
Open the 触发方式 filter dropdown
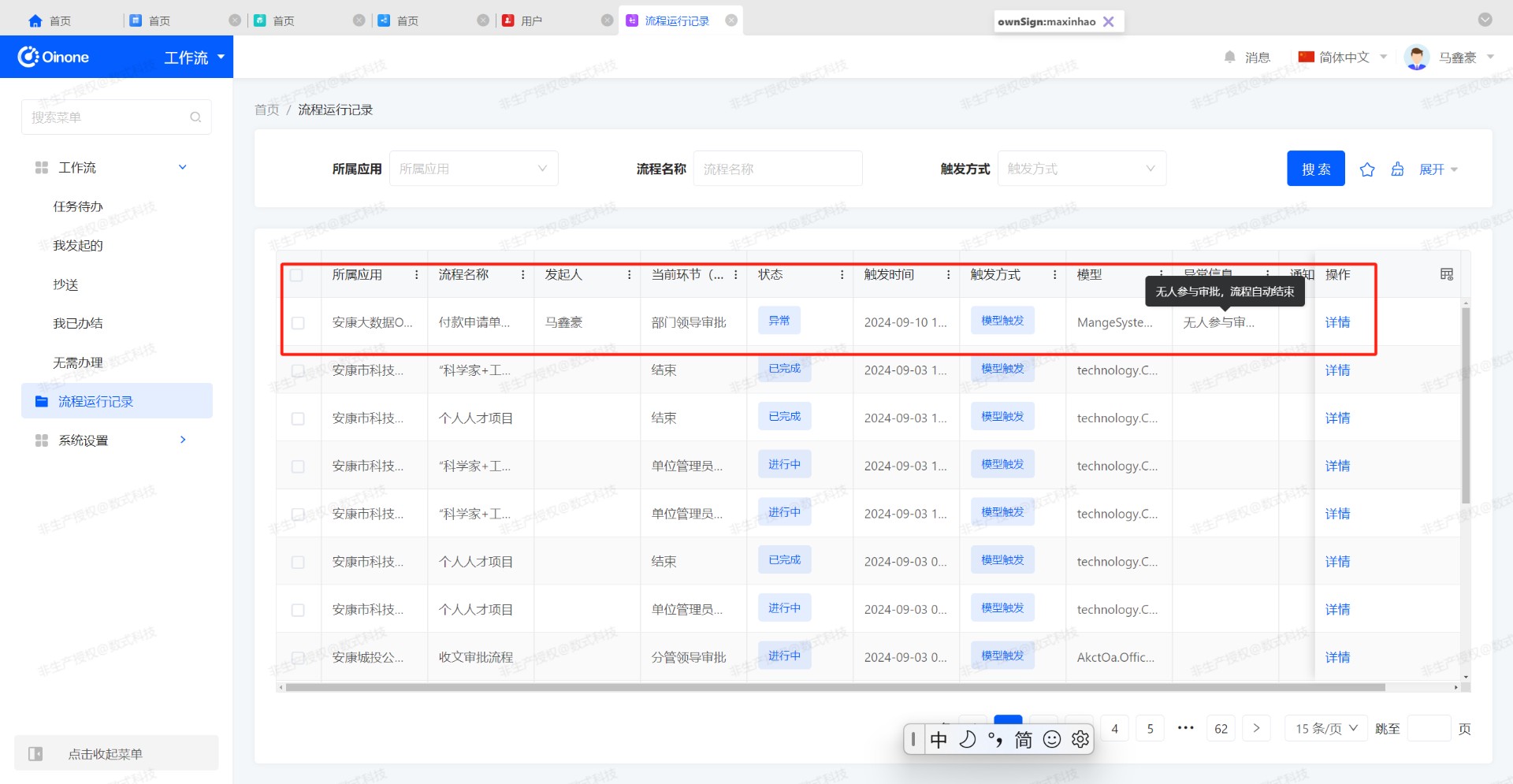tap(1082, 169)
